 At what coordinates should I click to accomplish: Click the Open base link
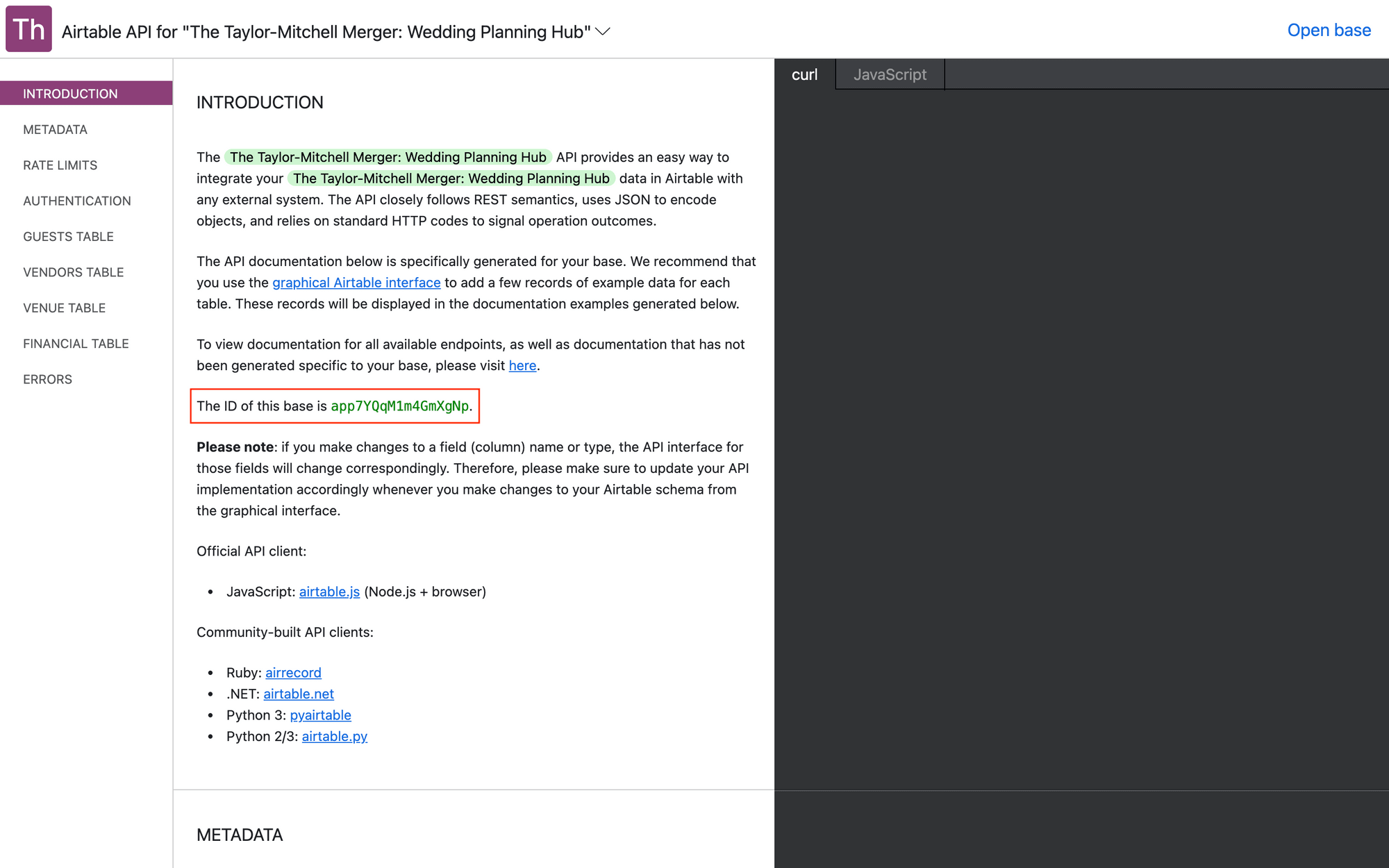tap(1329, 30)
